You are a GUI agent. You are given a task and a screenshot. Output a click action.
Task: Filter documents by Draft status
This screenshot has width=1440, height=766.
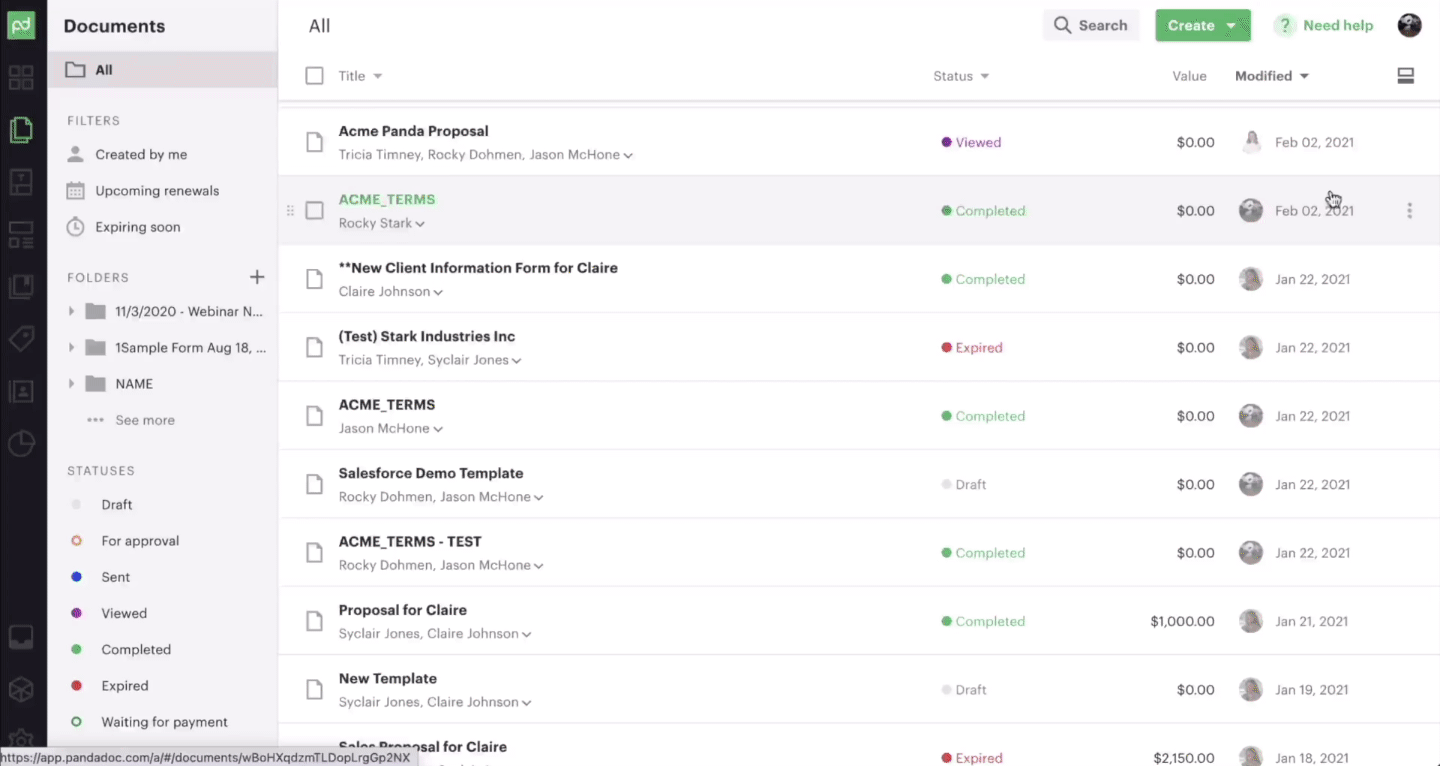[116, 505]
